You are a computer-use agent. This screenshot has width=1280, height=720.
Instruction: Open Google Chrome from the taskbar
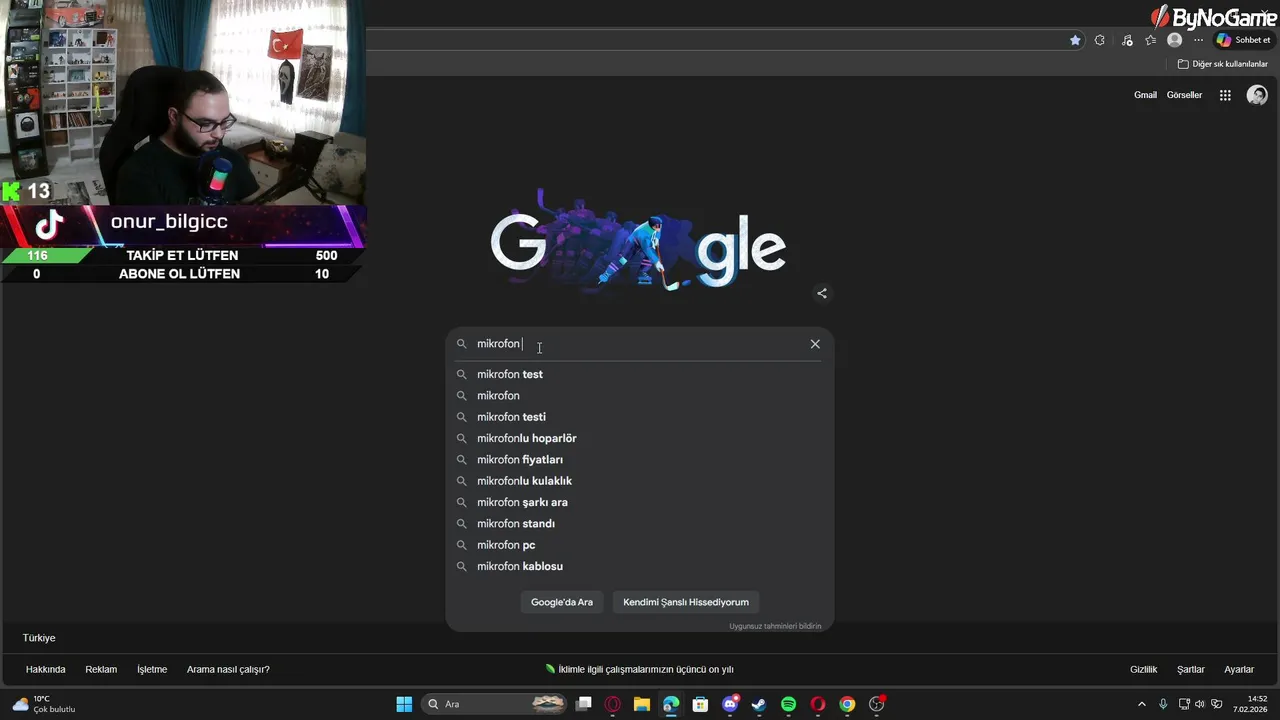coord(847,704)
